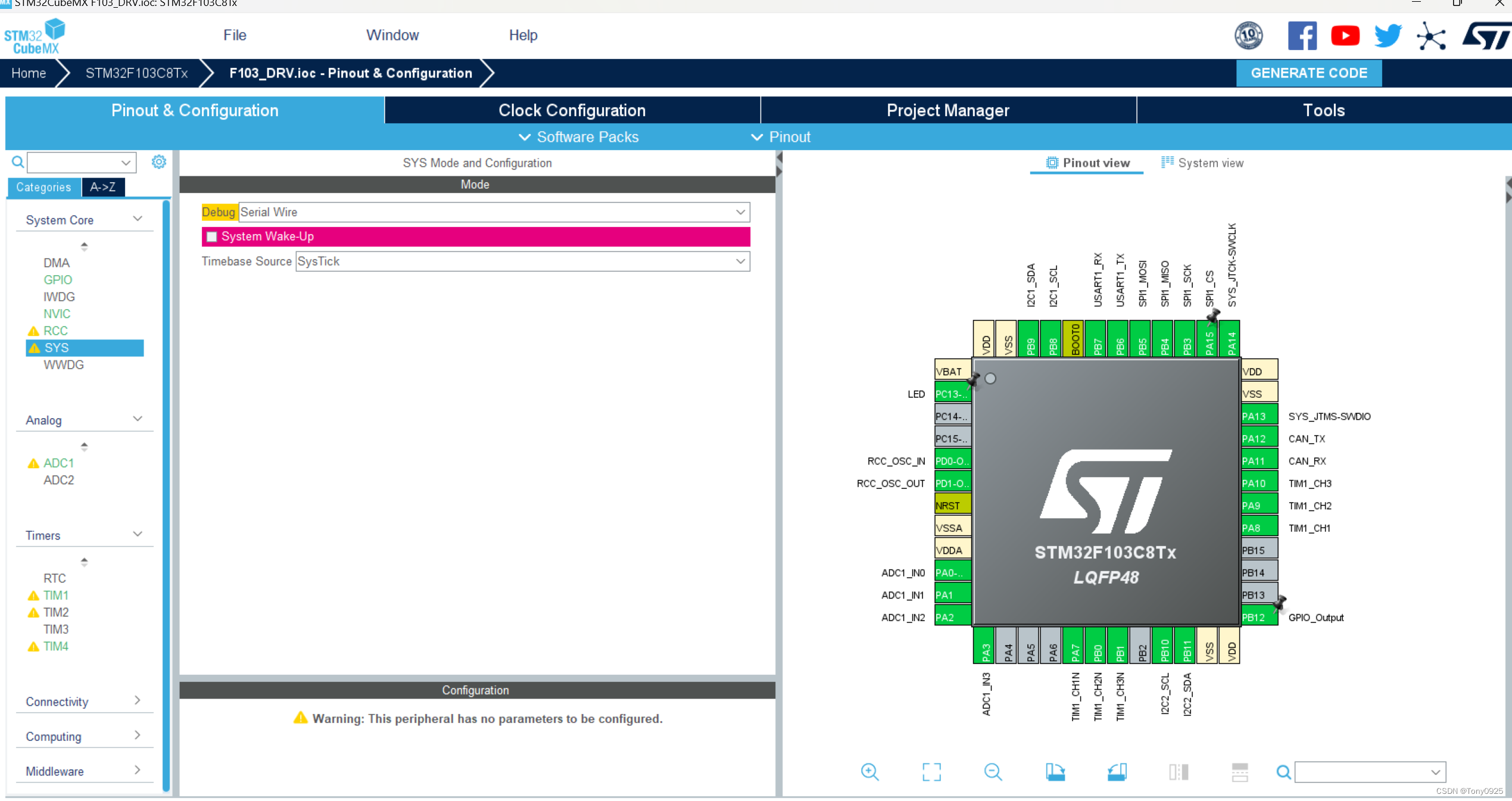Expand the Software Packs menu
This screenshot has width=1512, height=801.
tap(578, 137)
